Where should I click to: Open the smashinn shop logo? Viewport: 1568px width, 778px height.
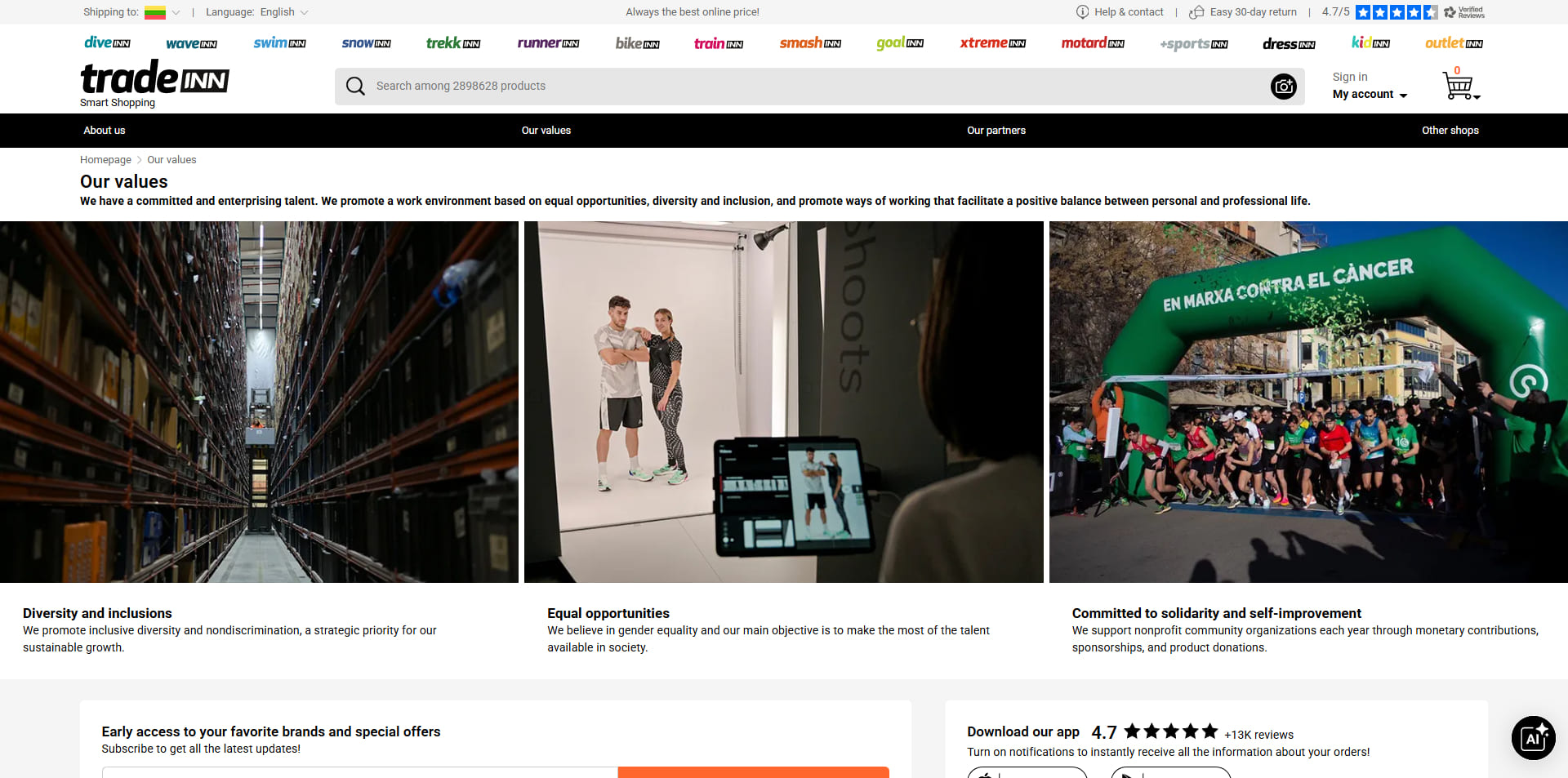point(810,43)
